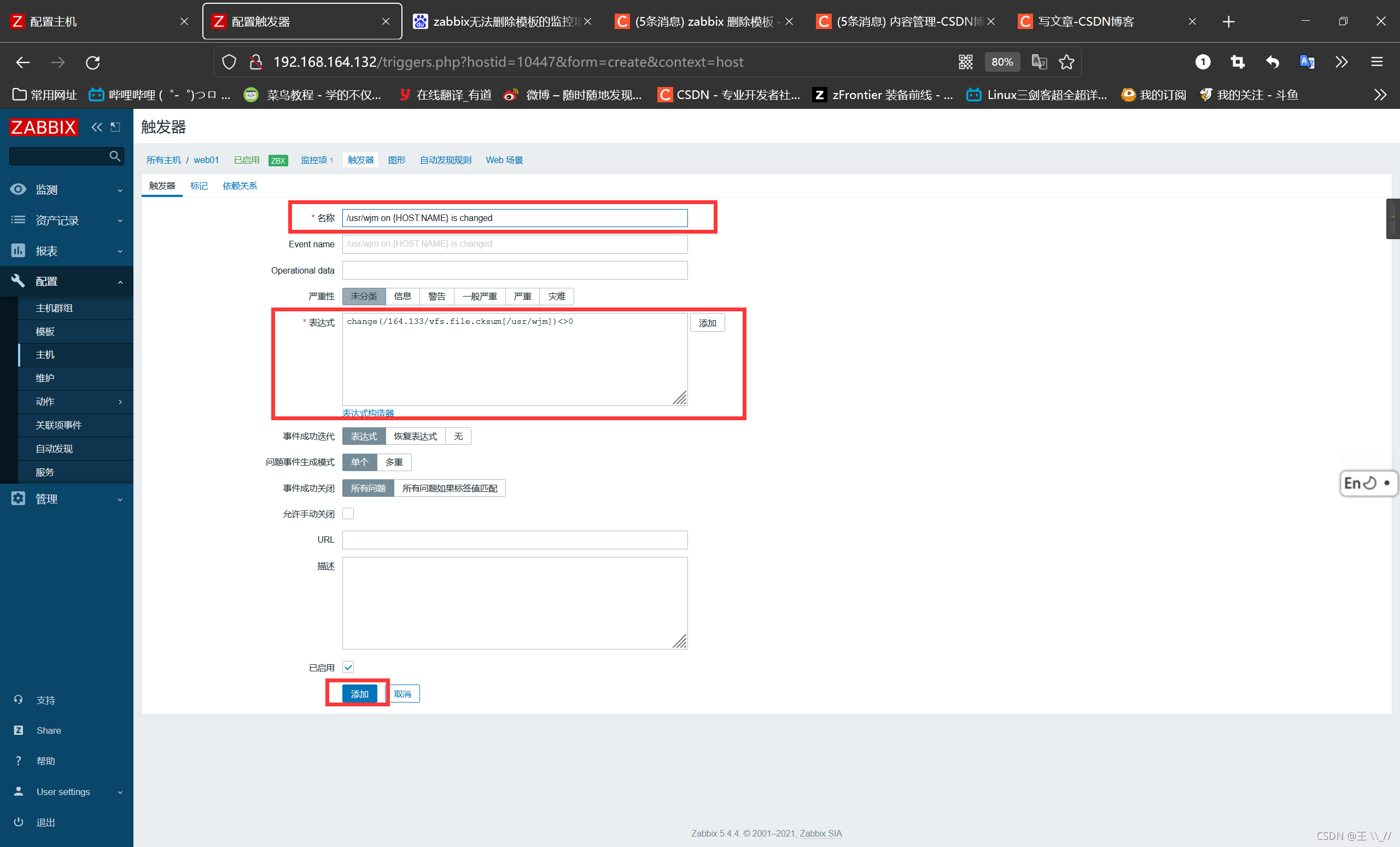Viewport: 1400px width, 847px height.
Task: Open the 标记 tab
Action: coord(199,186)
